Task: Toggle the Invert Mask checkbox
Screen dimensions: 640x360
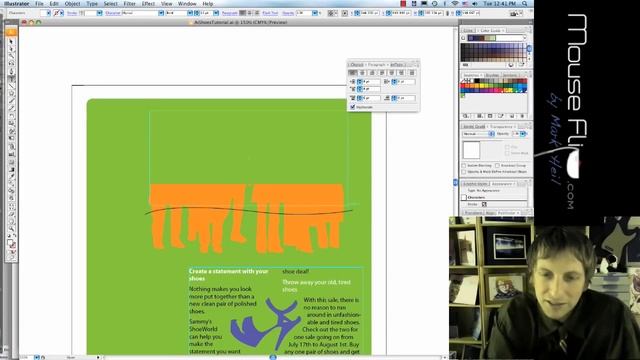Action: [507, 153]
